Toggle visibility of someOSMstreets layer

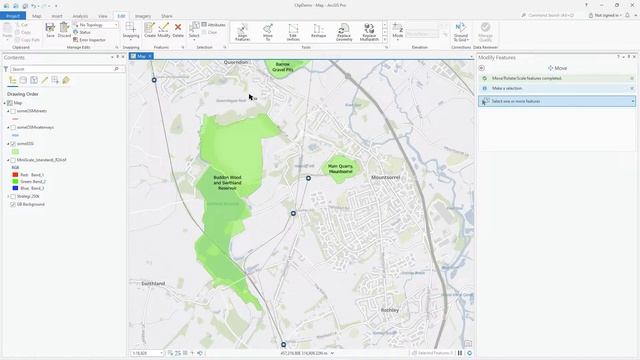tap(13, 111)
